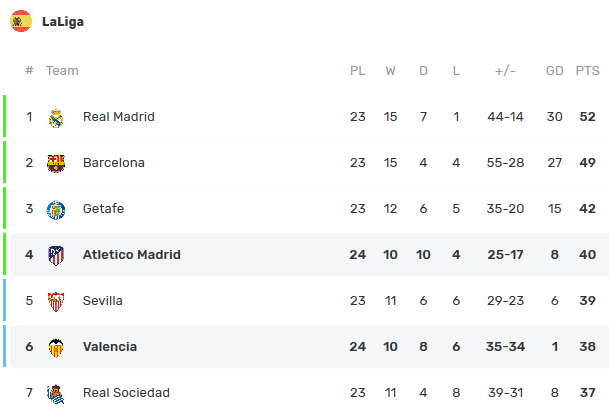The height and width of the screenshot is (416, 609).
Task: Click the Barcelona club crest
Action: pyautogui.click(x=56, y=164)
